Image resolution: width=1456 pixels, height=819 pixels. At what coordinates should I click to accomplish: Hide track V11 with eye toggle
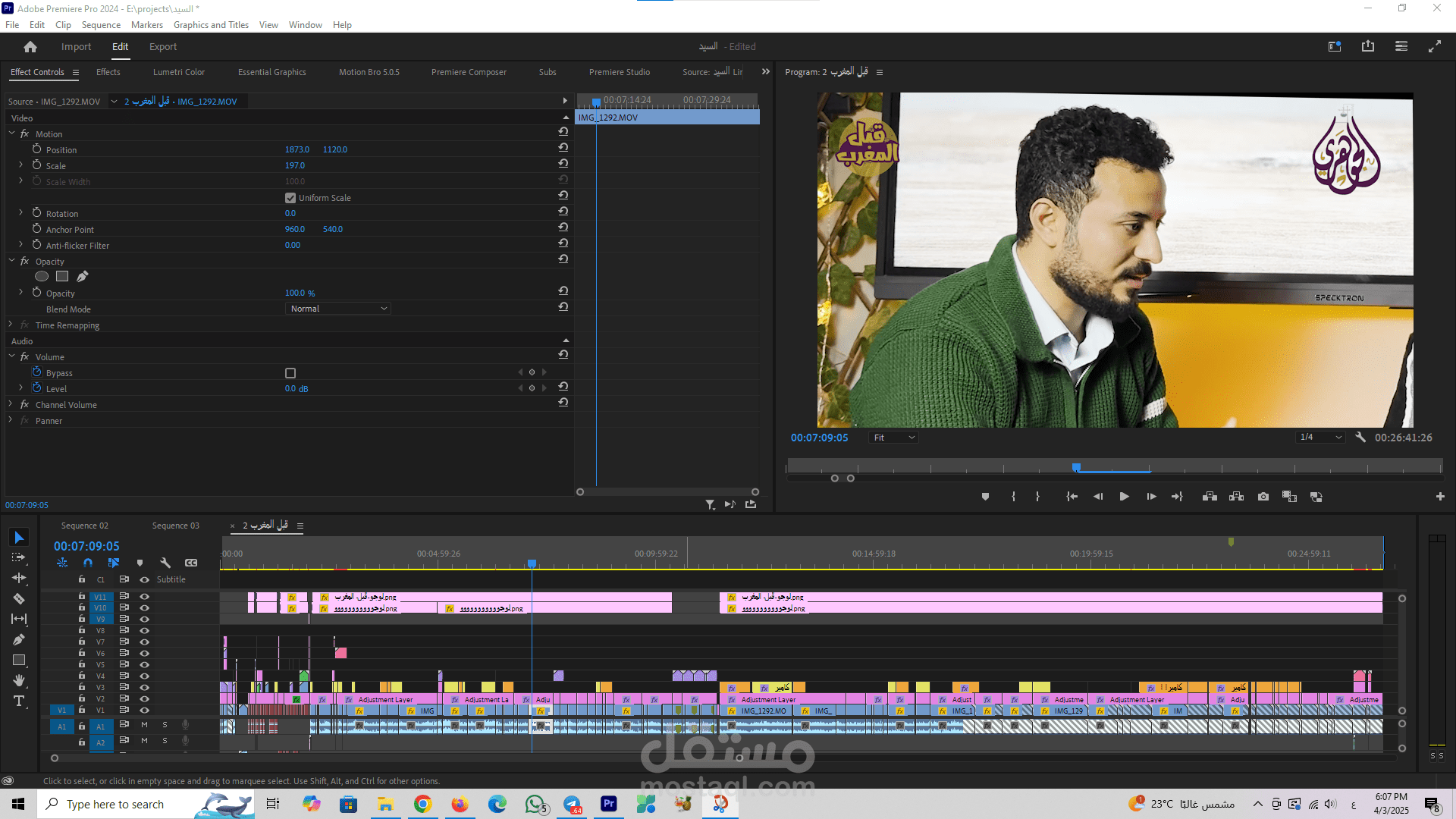pos(144,597)
